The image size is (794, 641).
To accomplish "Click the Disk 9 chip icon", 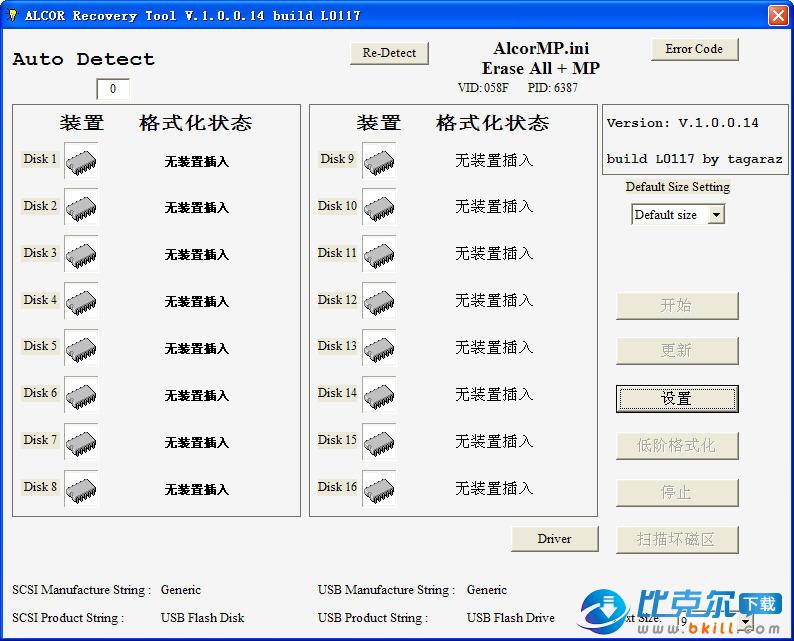I will tap(378, 160).
